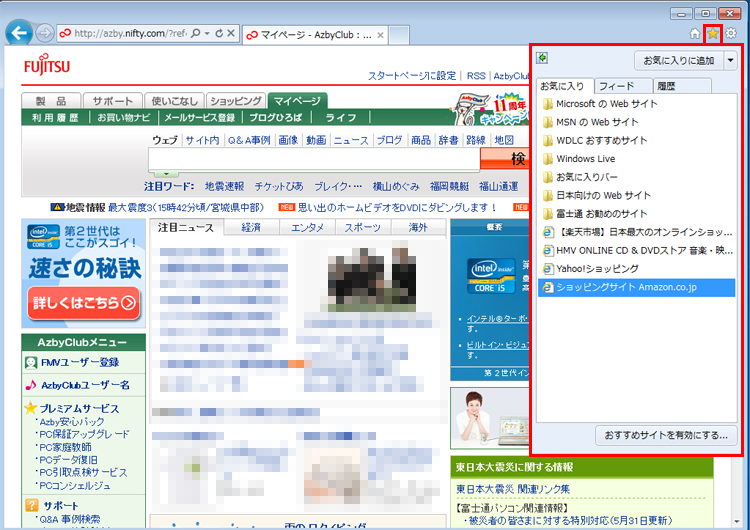Click the プレミアムサービス star heading
This screenshot has height=530, width=750.
tap(79, 409)
